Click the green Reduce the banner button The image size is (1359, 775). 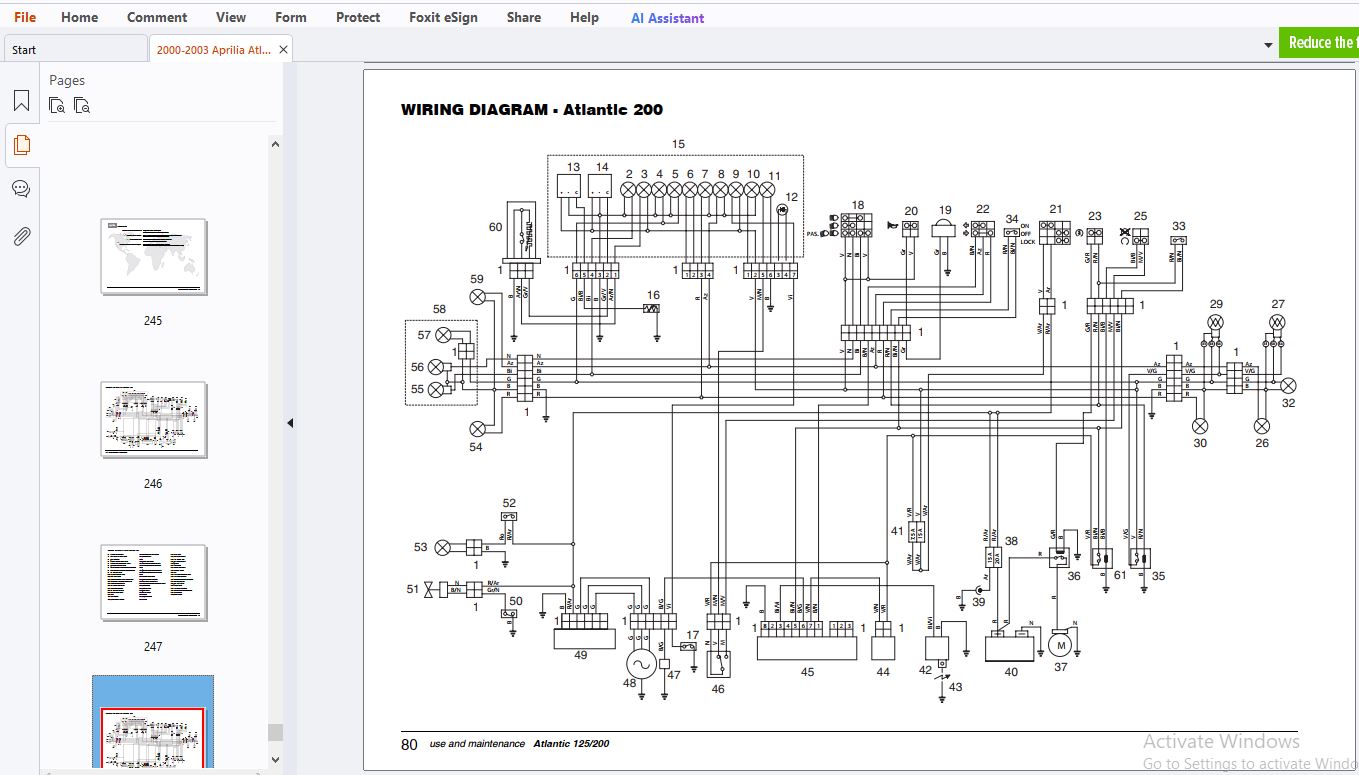click(x=1319, y=43)
